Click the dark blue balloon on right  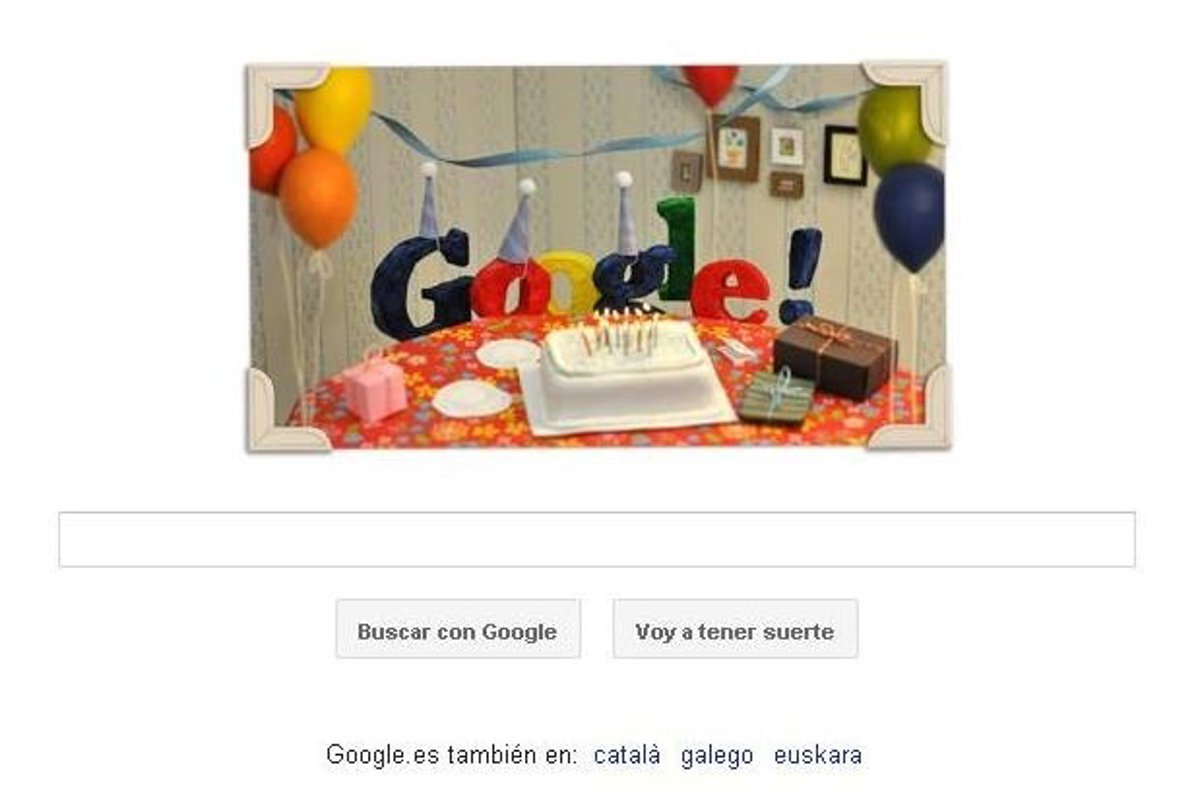point(909,216)
